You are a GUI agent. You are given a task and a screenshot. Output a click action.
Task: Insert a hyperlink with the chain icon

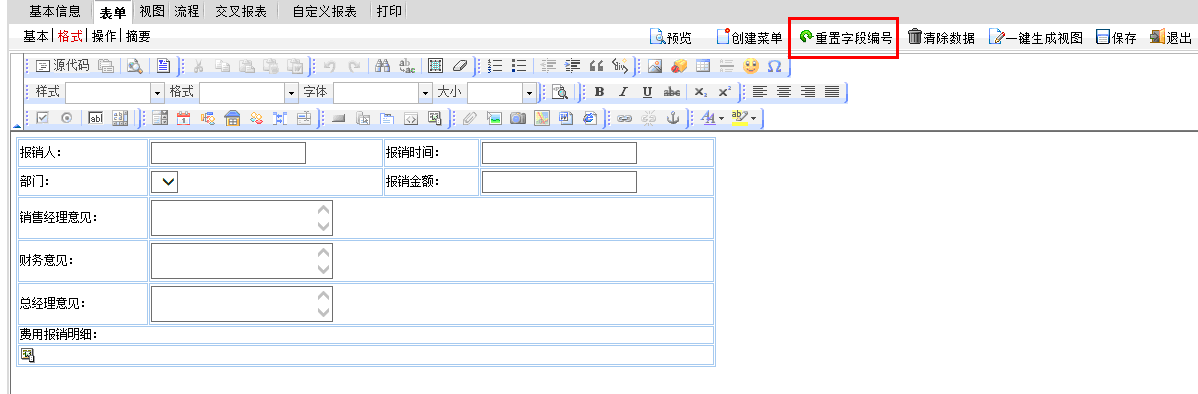624,118
